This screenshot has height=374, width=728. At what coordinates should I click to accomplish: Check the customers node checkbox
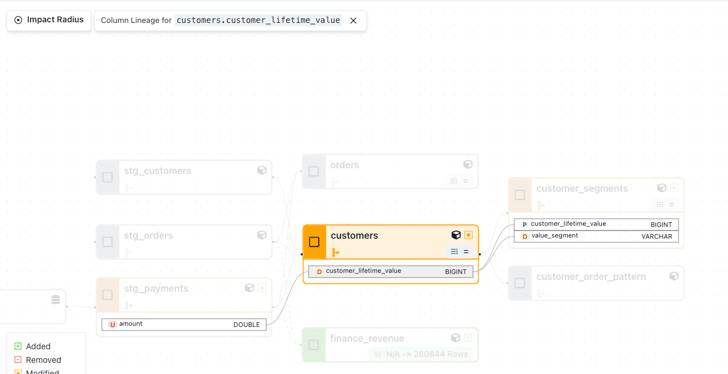(314, 242)
